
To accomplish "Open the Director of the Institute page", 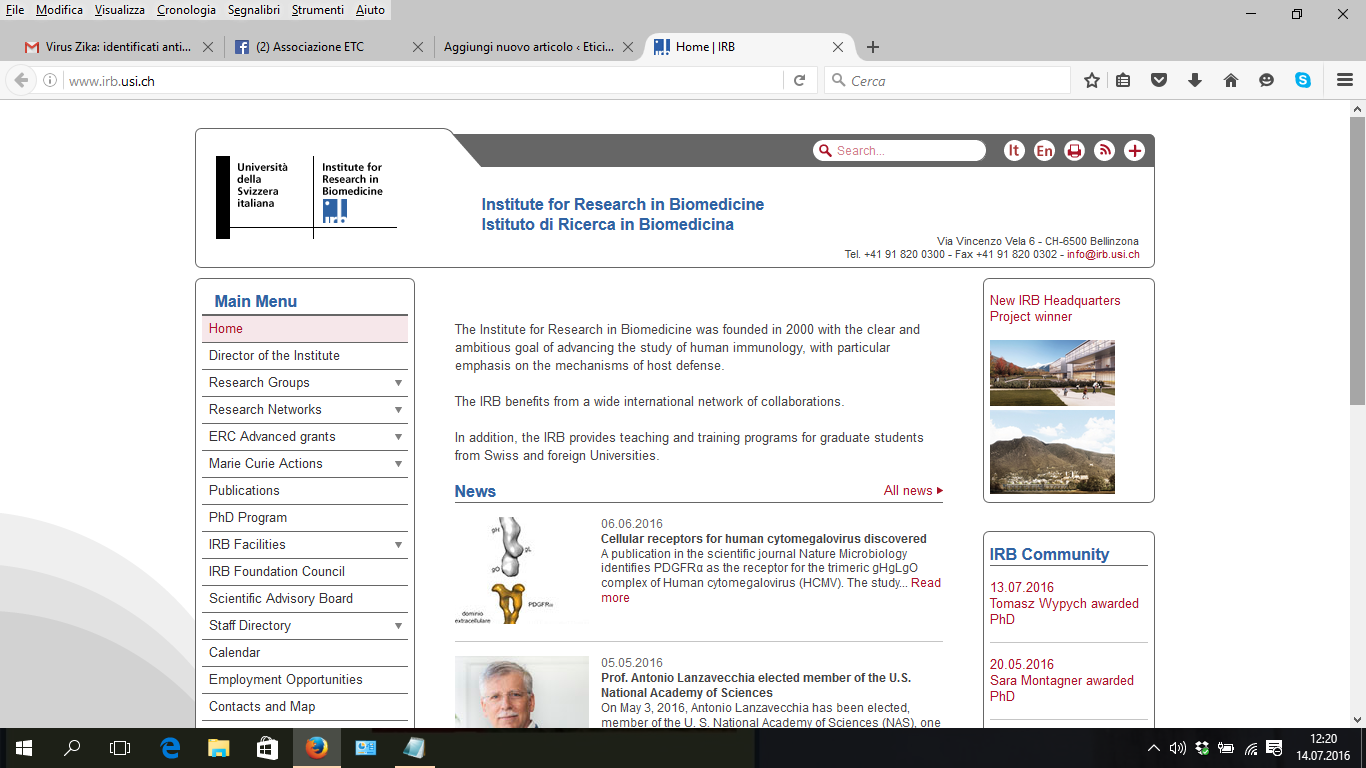I will coord(274,356).
